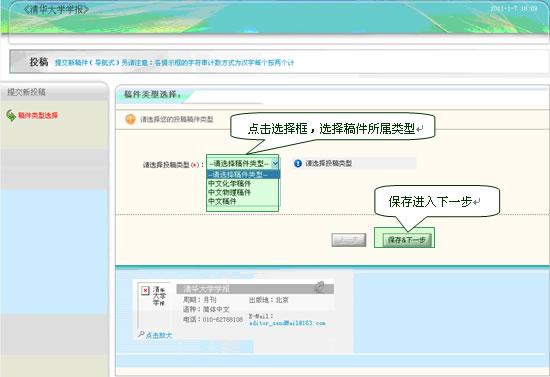Click orange warning icon beside 请选择您的投稿稿件类型
Viewport: 550px width, 377px height.
[130, 119]
